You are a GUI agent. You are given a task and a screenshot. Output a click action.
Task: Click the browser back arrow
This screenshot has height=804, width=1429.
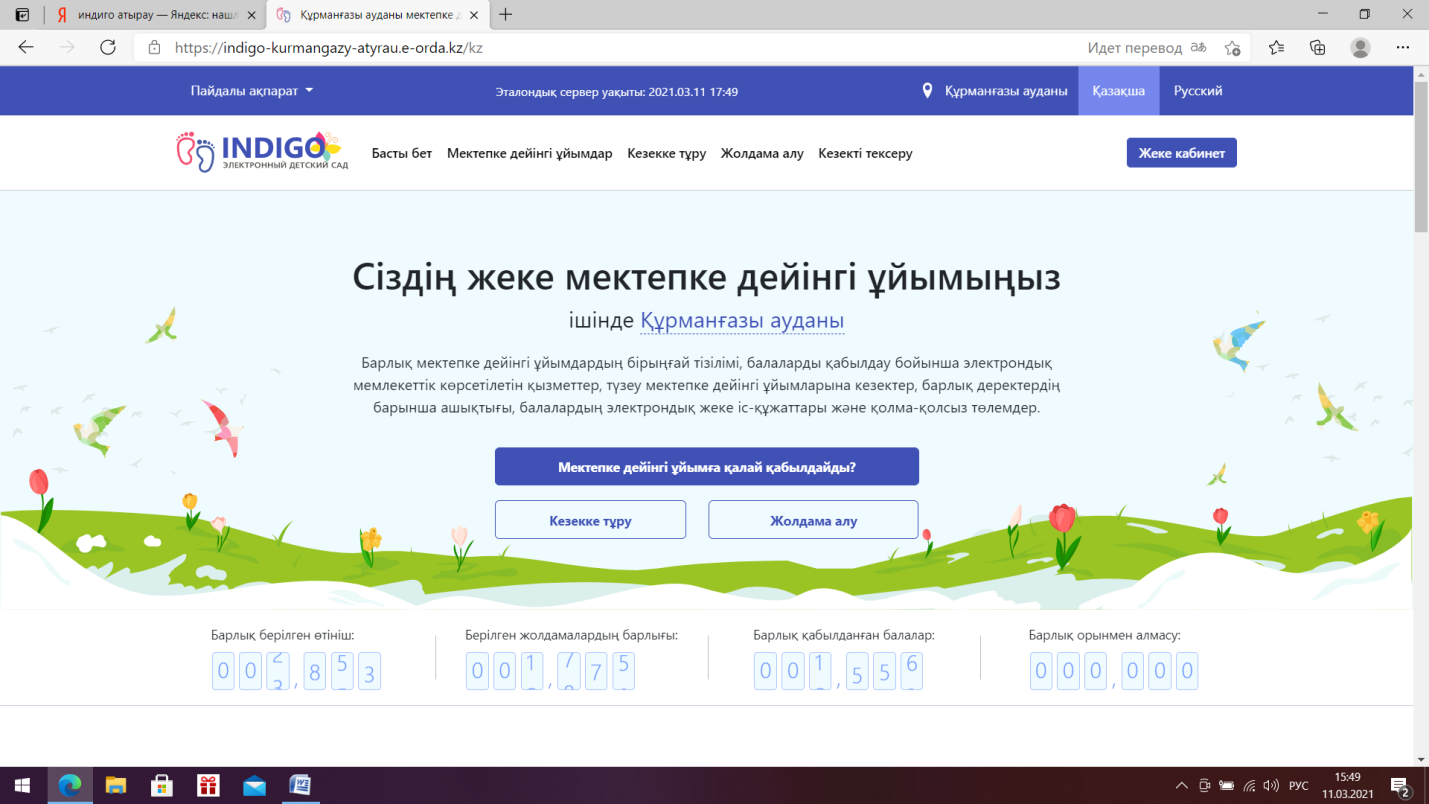(26, 47)
